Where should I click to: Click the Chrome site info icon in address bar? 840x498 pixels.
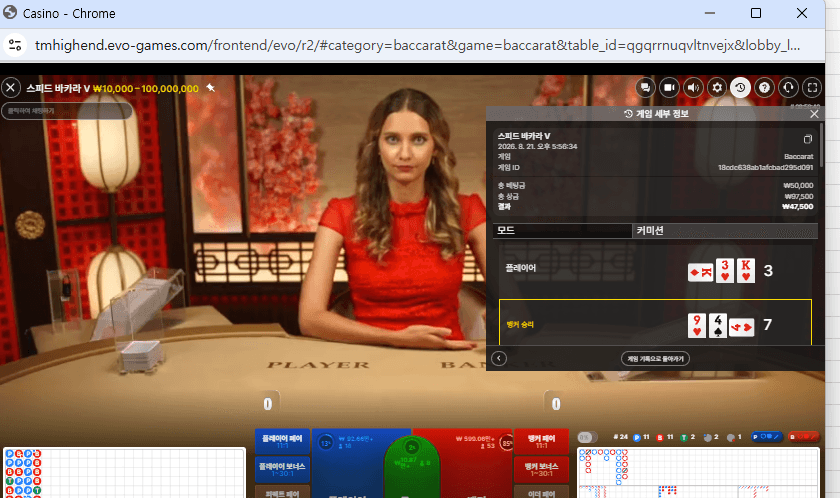(16, 45)
